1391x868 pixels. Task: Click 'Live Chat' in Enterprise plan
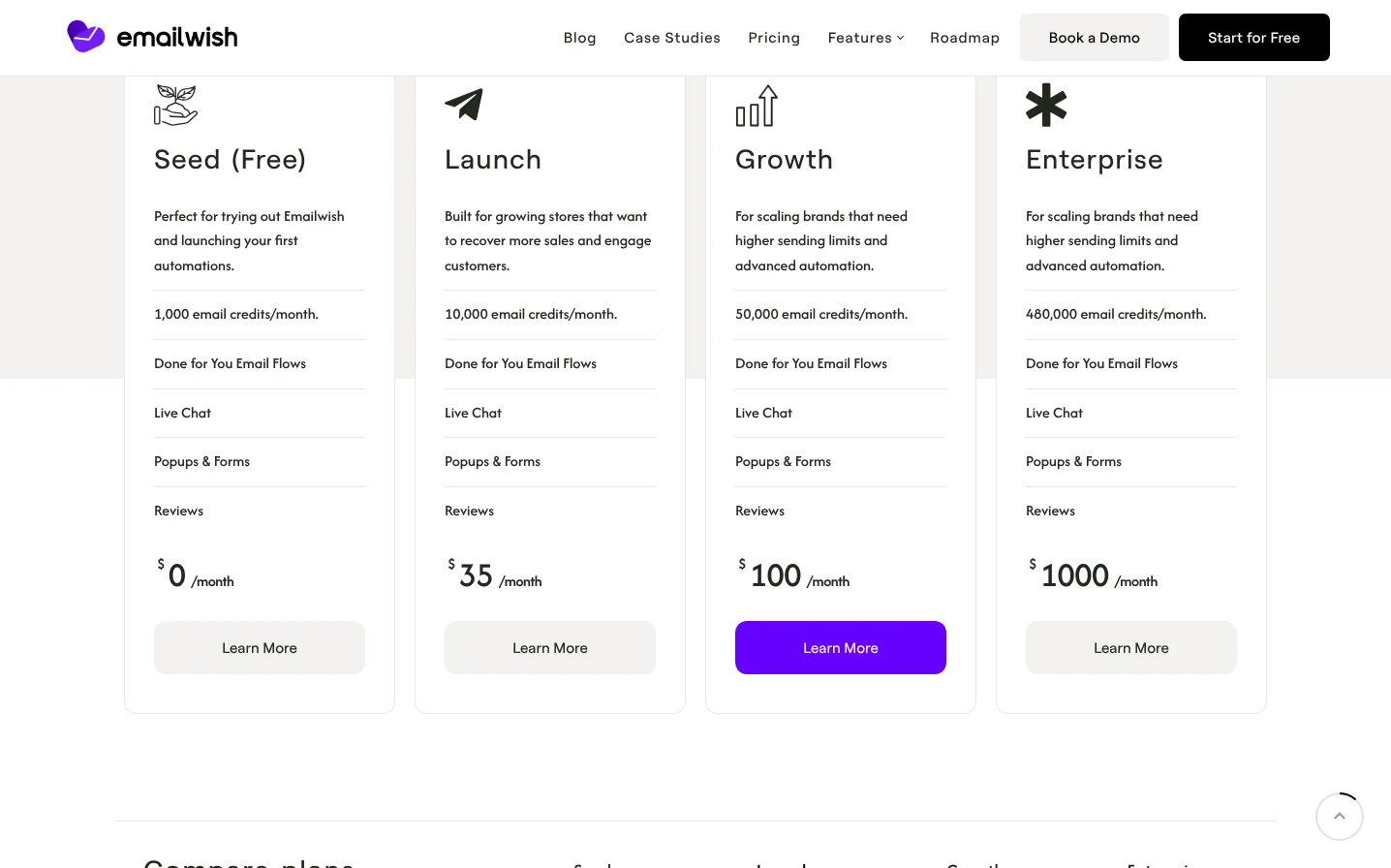(x=1054, y=413)
